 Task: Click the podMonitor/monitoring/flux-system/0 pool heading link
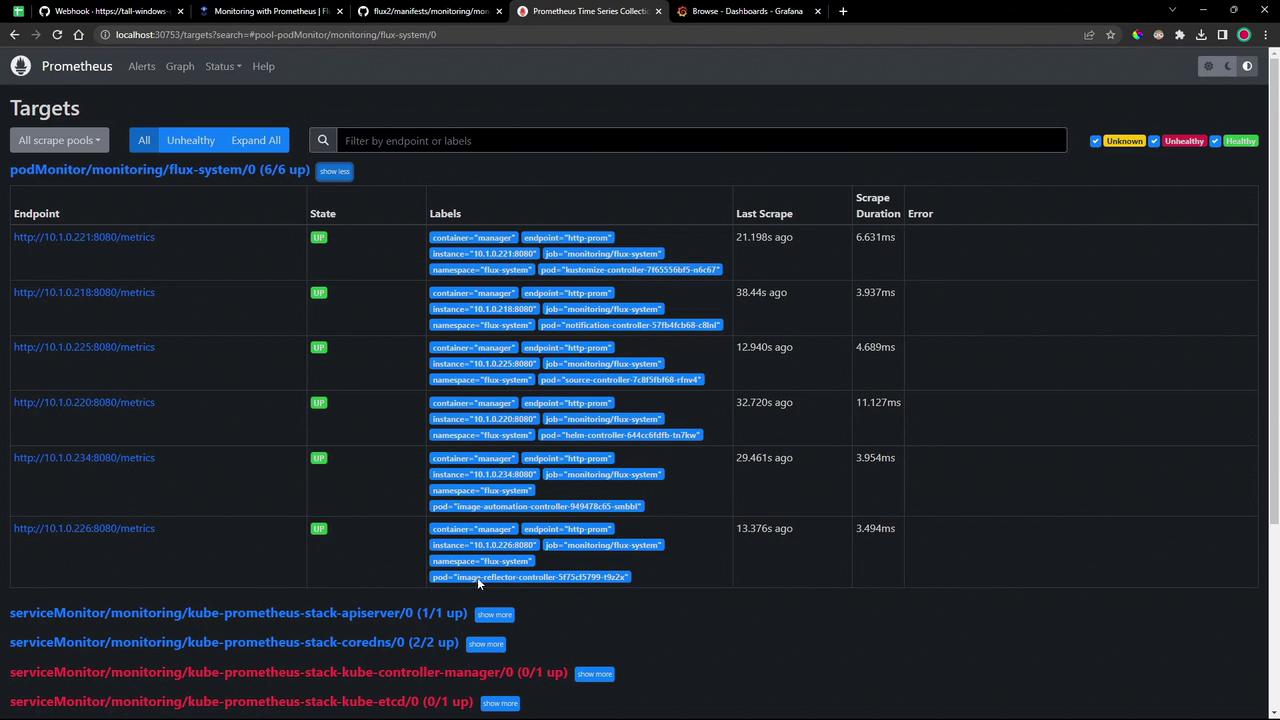point(160,170)
